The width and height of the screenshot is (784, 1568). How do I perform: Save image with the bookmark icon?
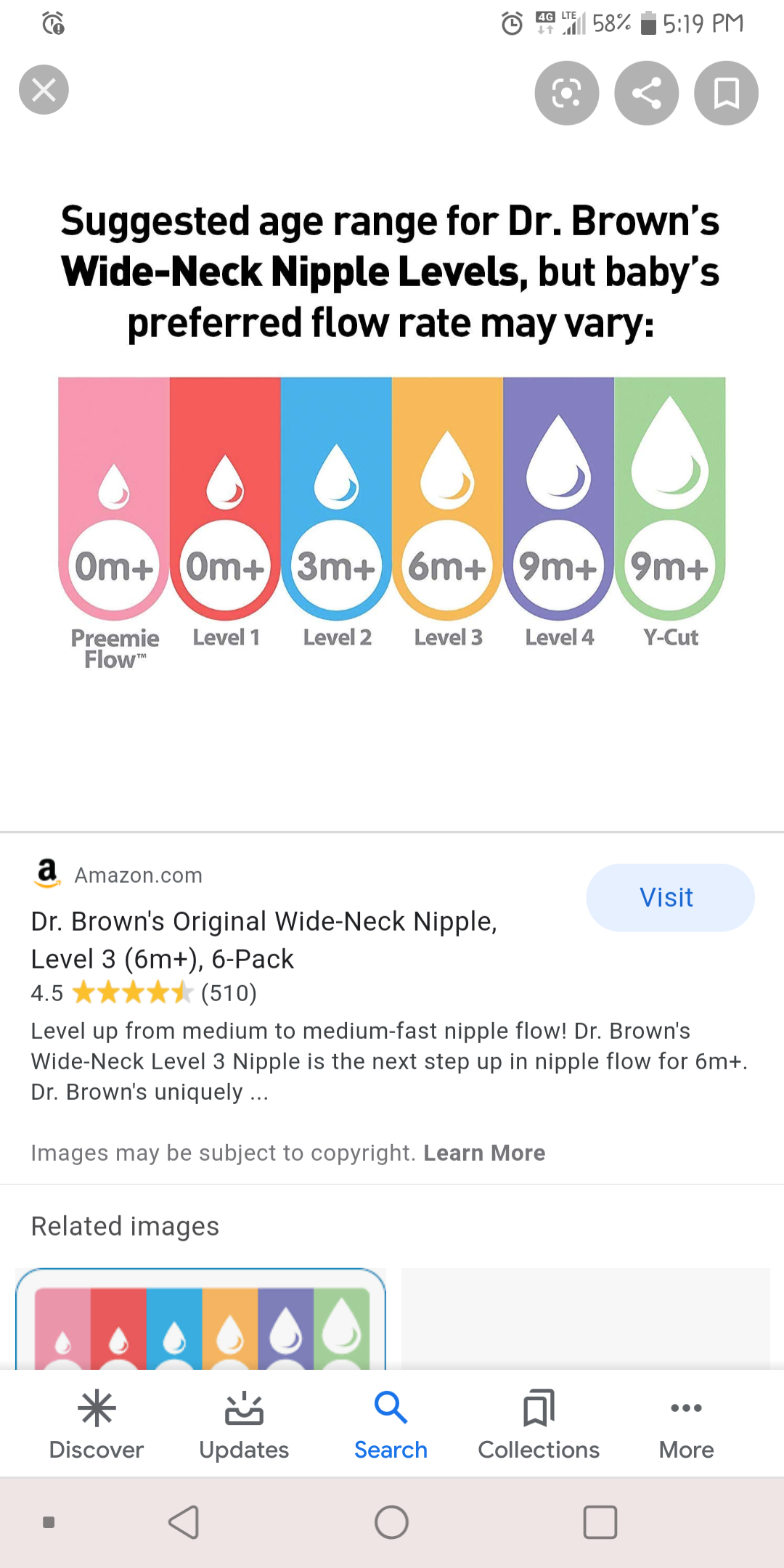coord(727,93)
